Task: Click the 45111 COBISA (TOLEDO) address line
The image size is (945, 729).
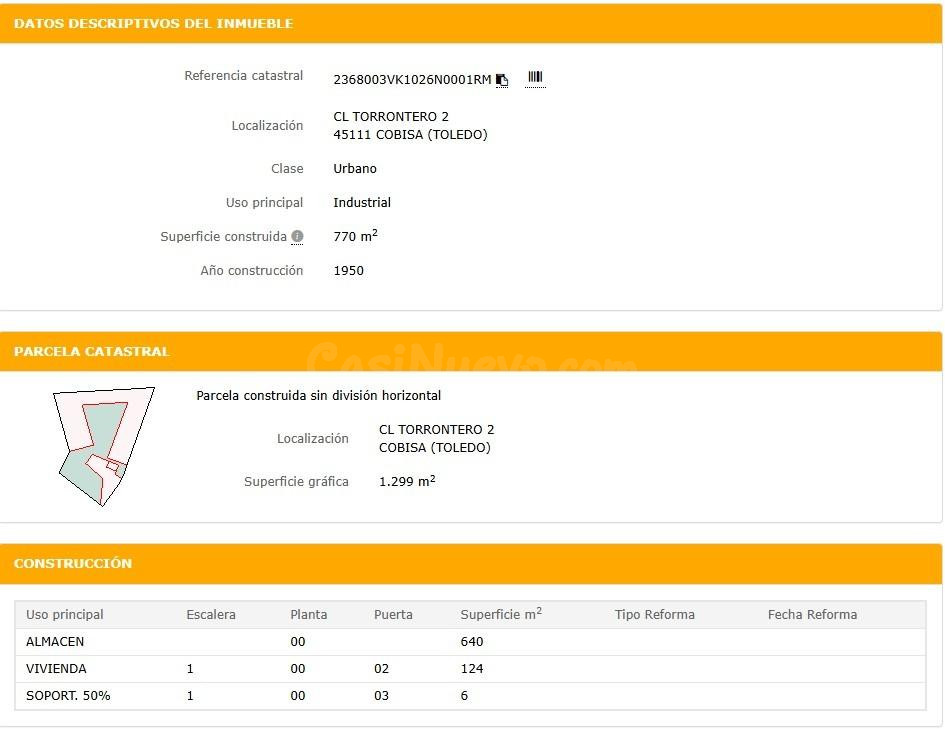Action: (410, 134)
